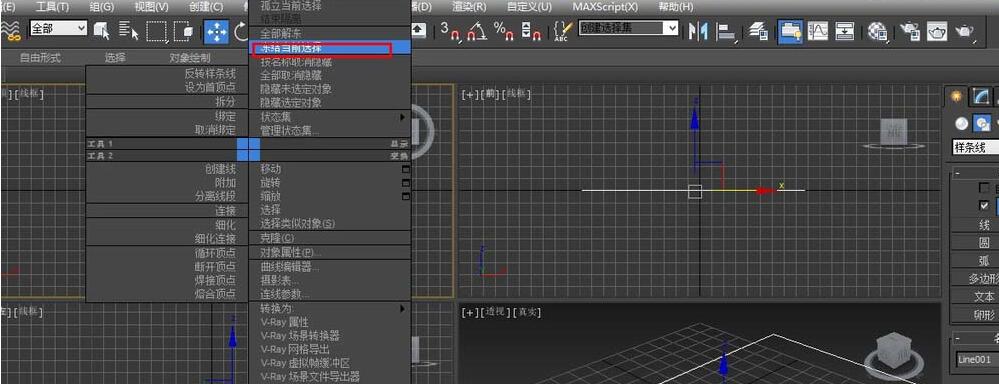Image resolution: width=999 pixels, height=384 pixels.
Task: Switch to Create panel star tab
Action: pyautogui.click(x=955, y=96)
